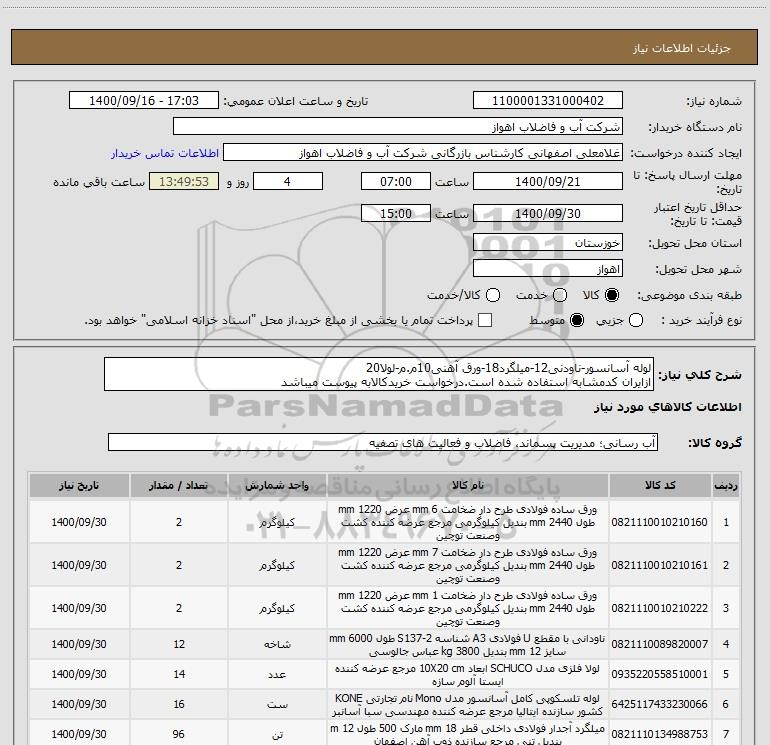
Task: Click item code 6425117433230066
Action: point(660,704)
